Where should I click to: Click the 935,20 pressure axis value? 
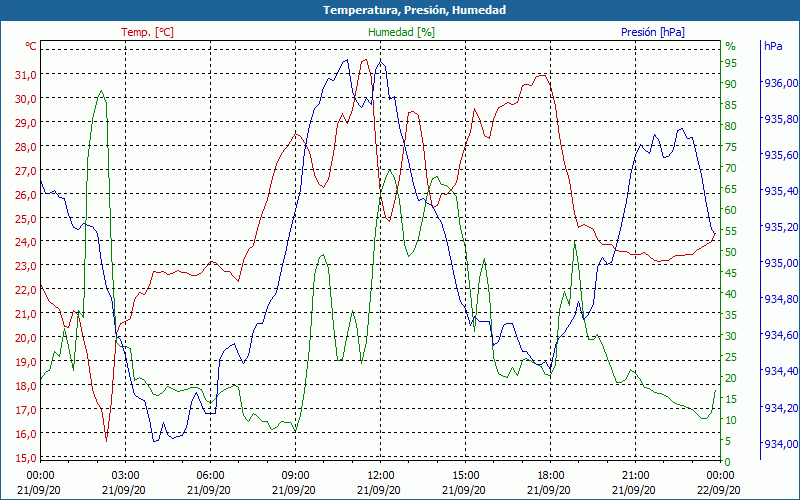coord(780,227)
